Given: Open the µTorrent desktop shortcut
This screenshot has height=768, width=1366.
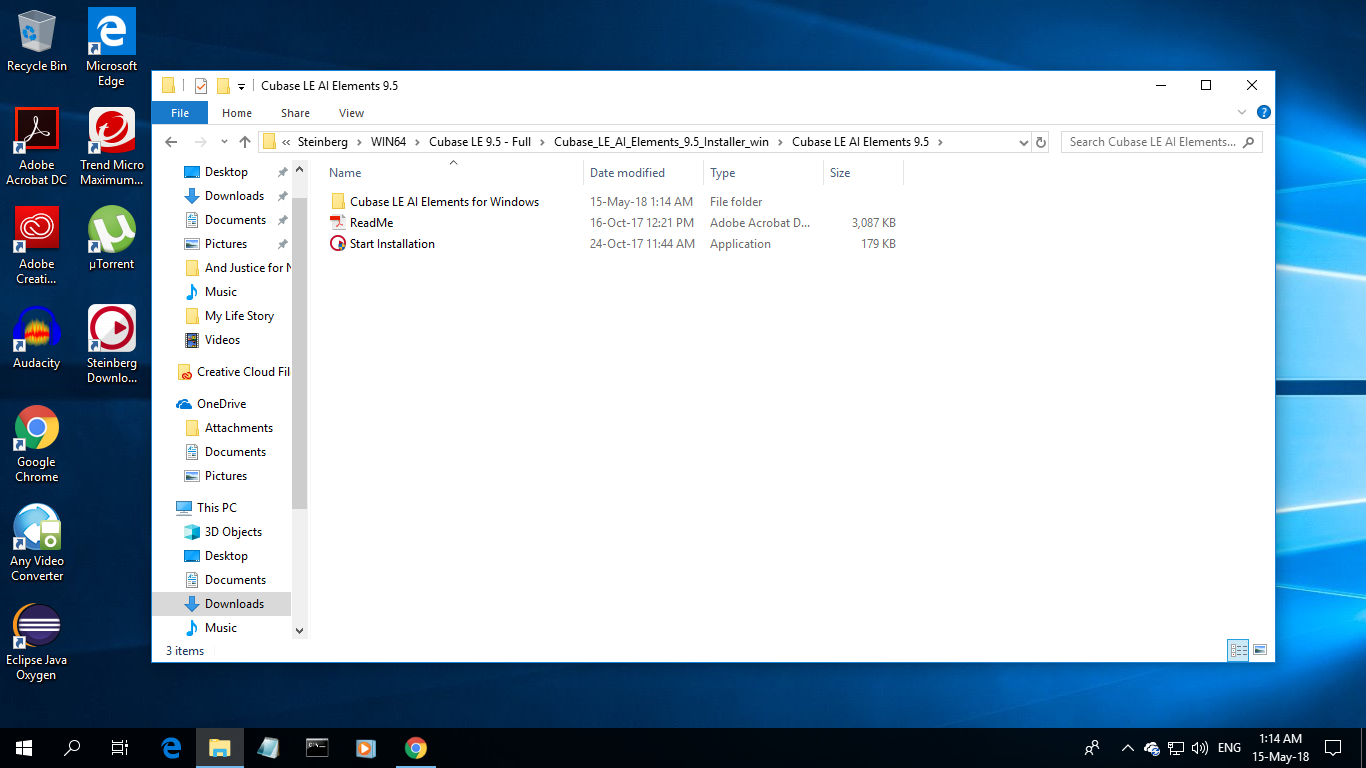Looking at the screenshot, I should 111,238.
